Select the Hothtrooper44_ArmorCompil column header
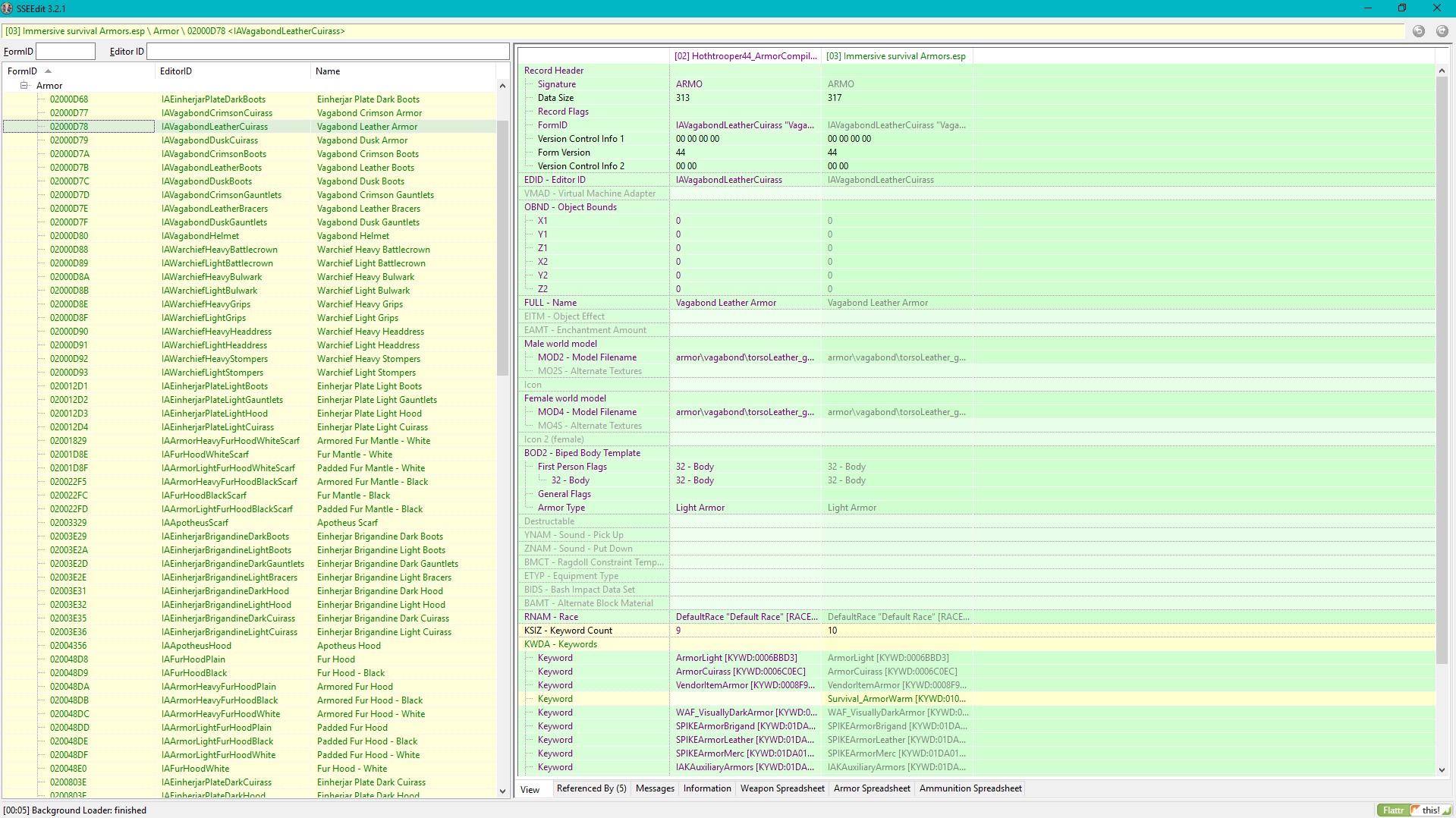The height and width of the screenshot is (818, 1456). coord(745,56)
